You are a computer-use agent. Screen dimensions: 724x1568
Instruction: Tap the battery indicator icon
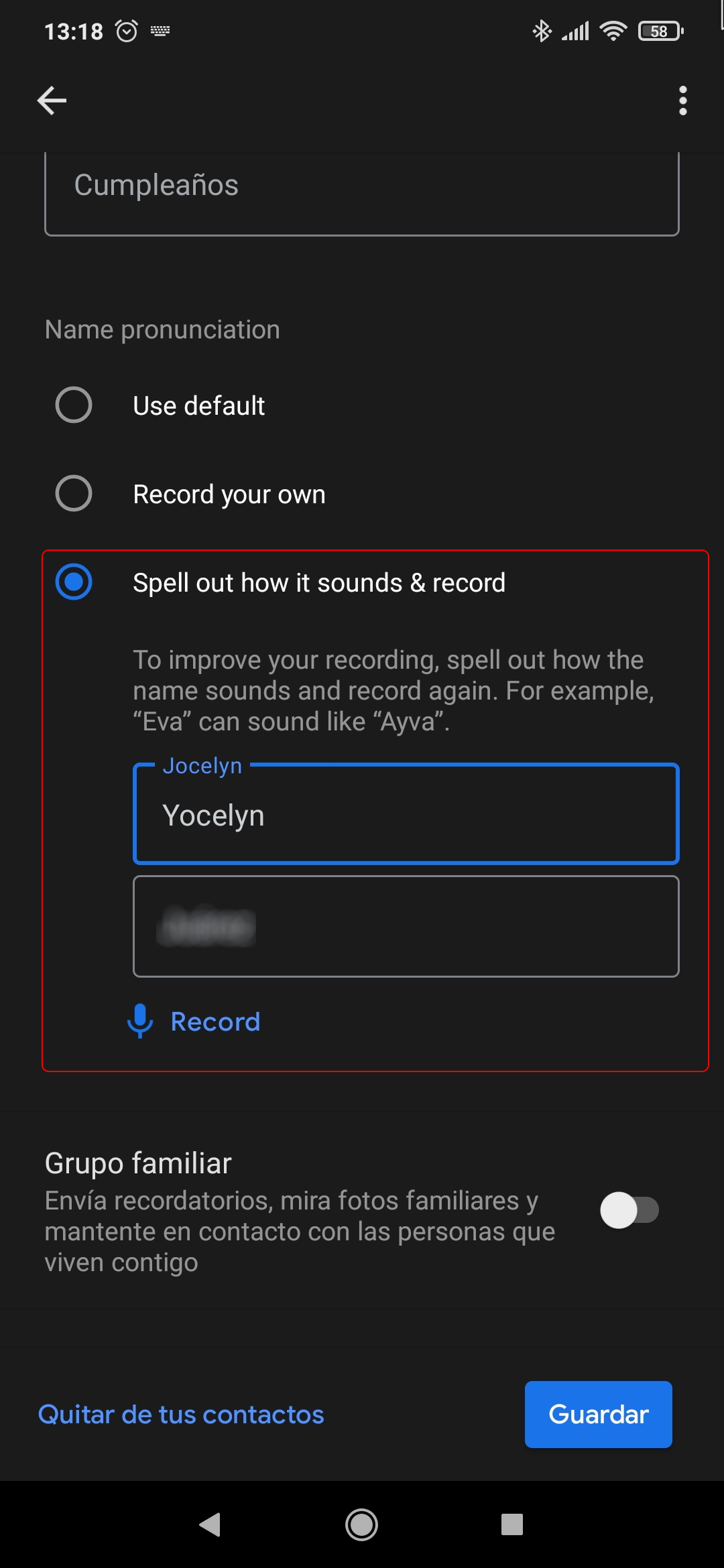tap(661, 31)
